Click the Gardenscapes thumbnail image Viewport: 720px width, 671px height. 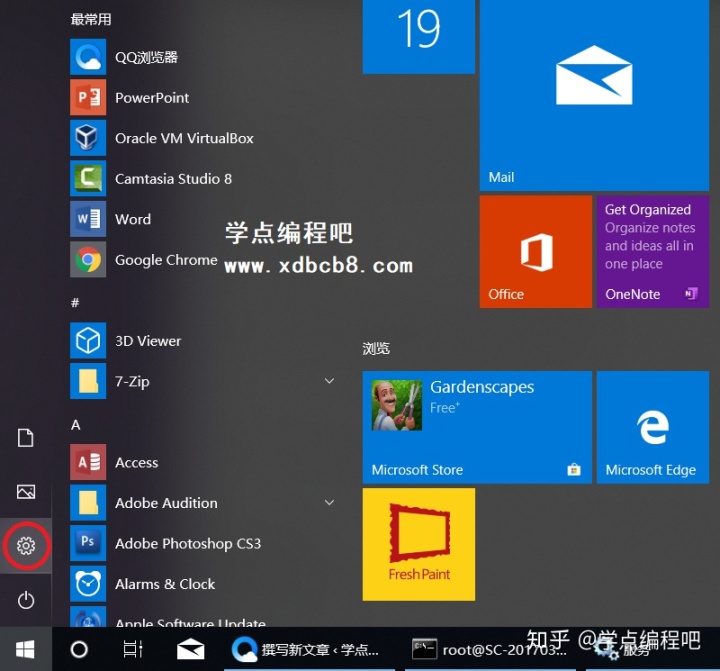[x=397, y=405]
